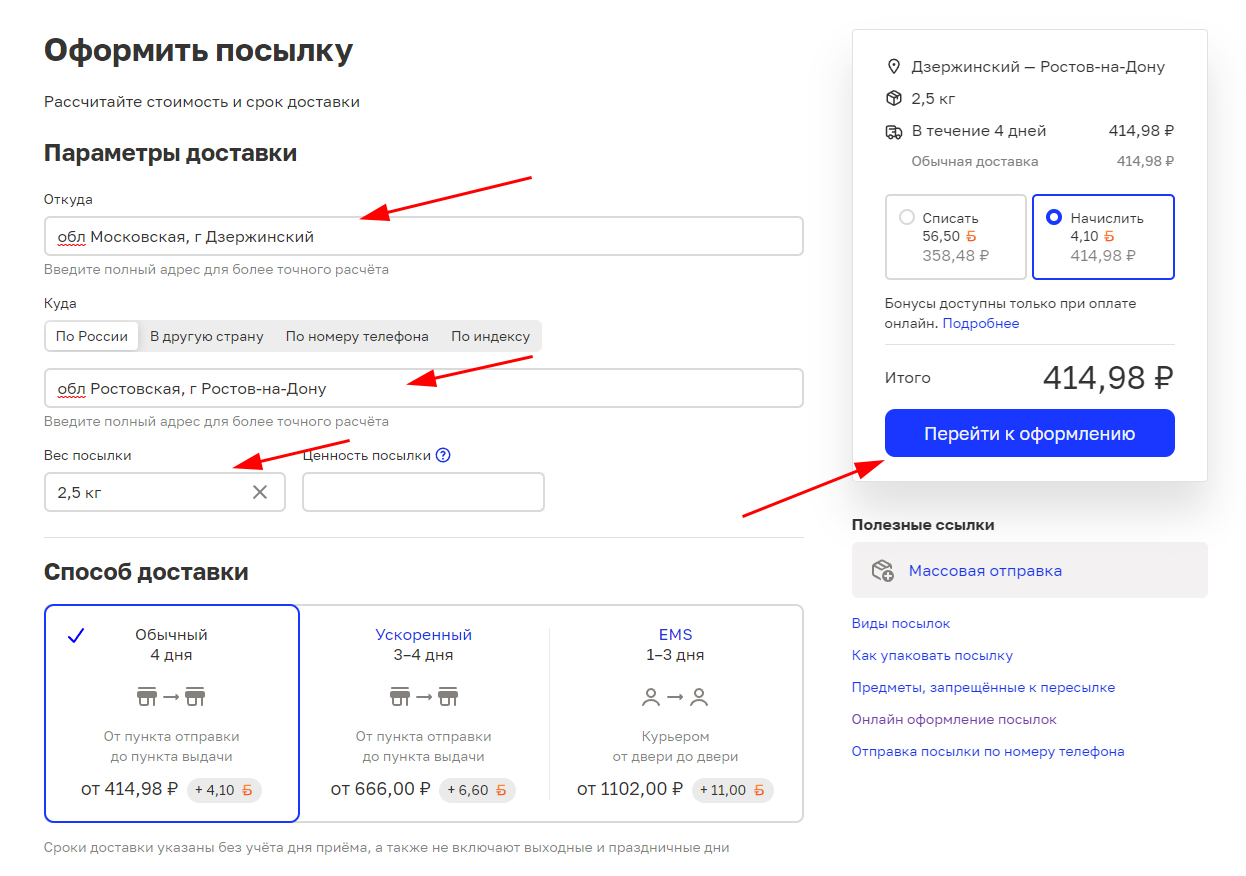Click the package weight icon in summary

(894, 98)
